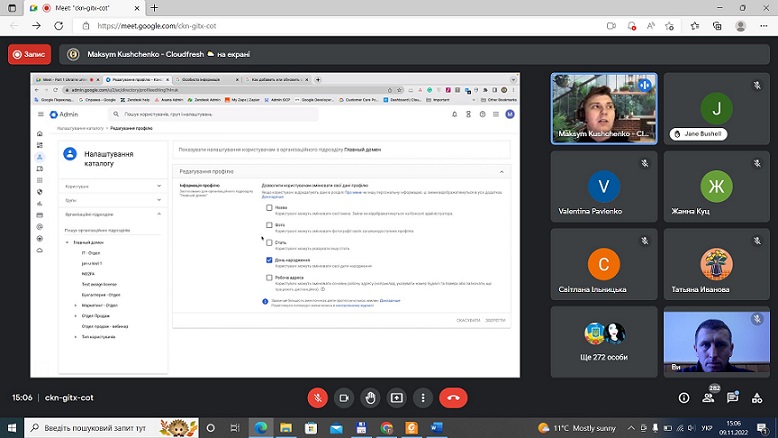778x438 pixels.
Task: Open the meeting chat panel
Action: (x=732, y=397)
